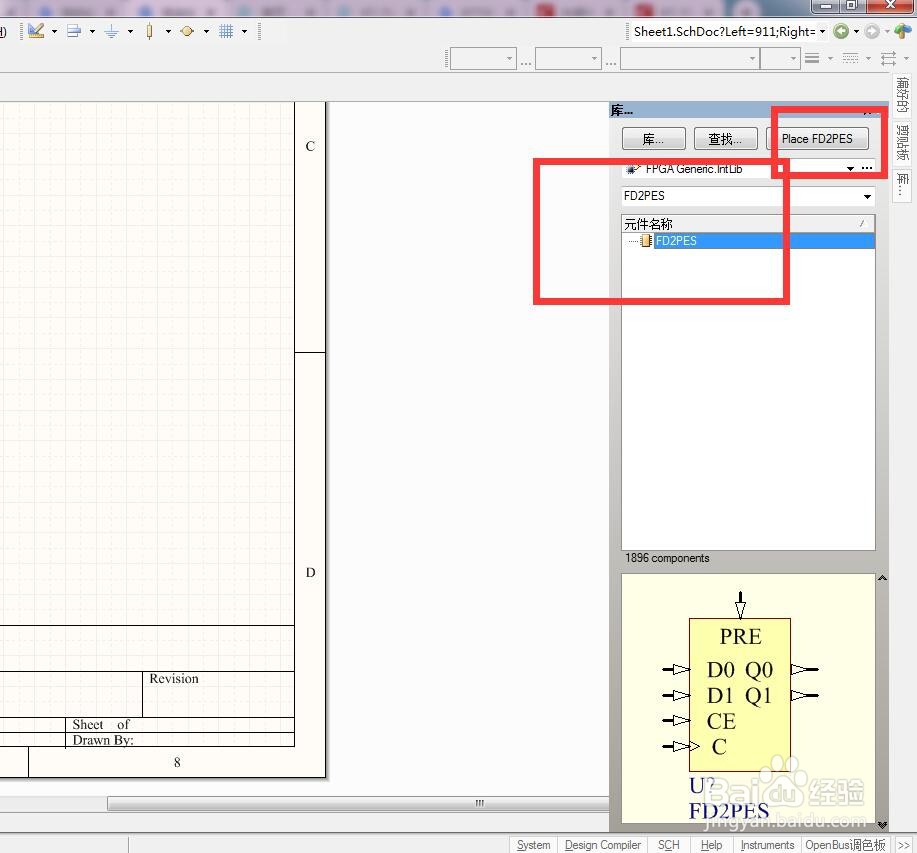Click the 1896 components count text

point(667,558)
